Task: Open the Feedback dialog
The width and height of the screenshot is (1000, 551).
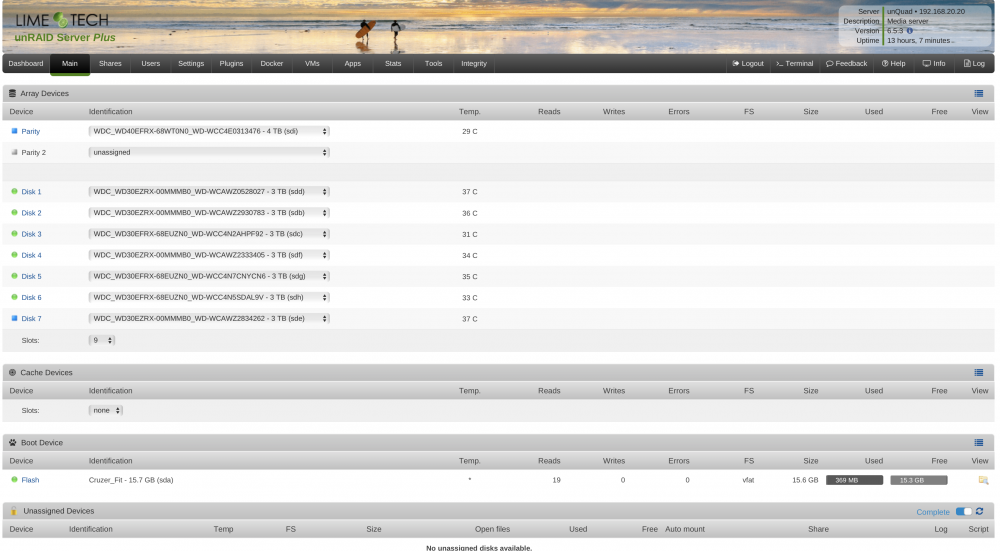Action: tap(846, 64)
